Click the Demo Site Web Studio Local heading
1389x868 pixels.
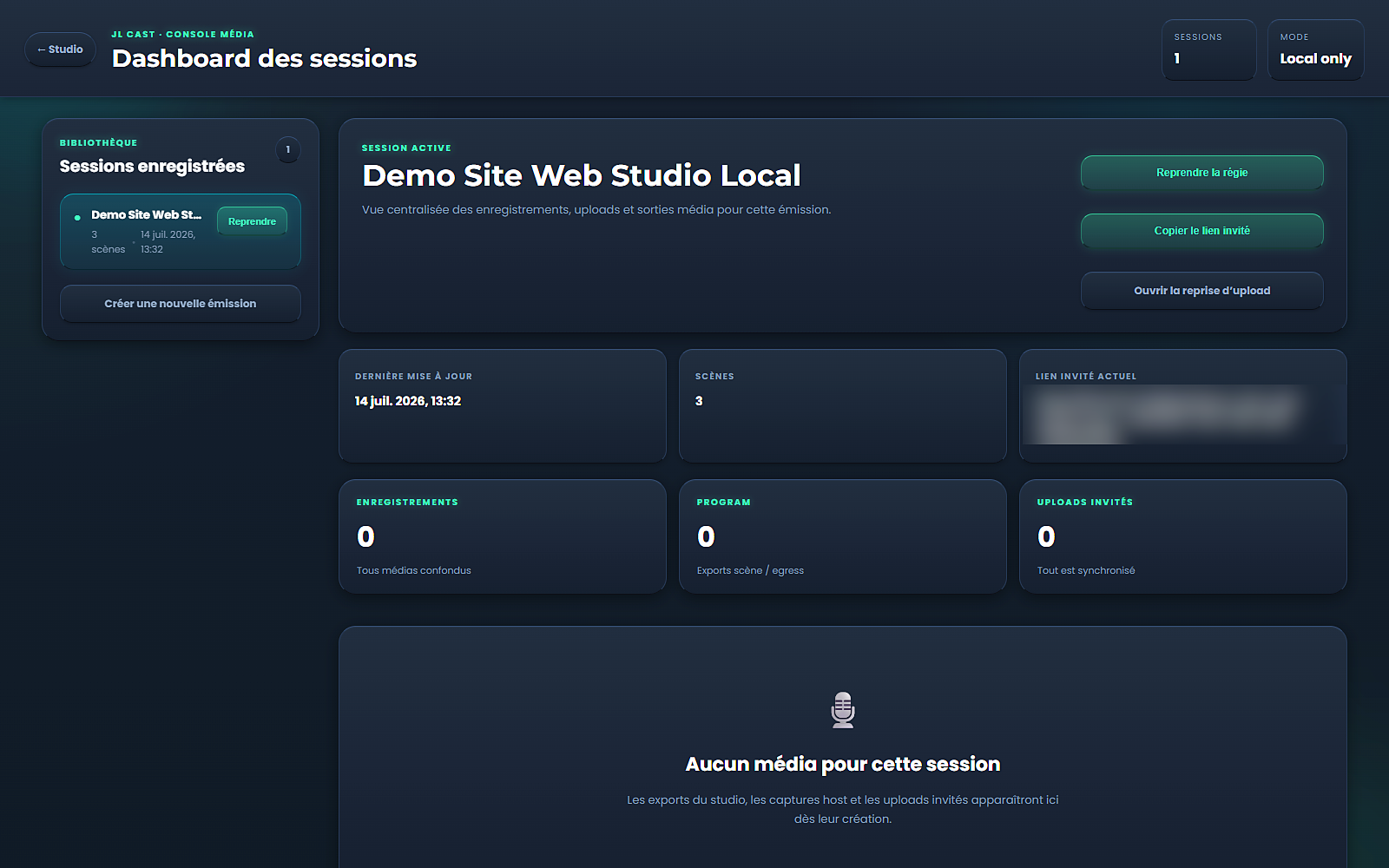(582, 175)
